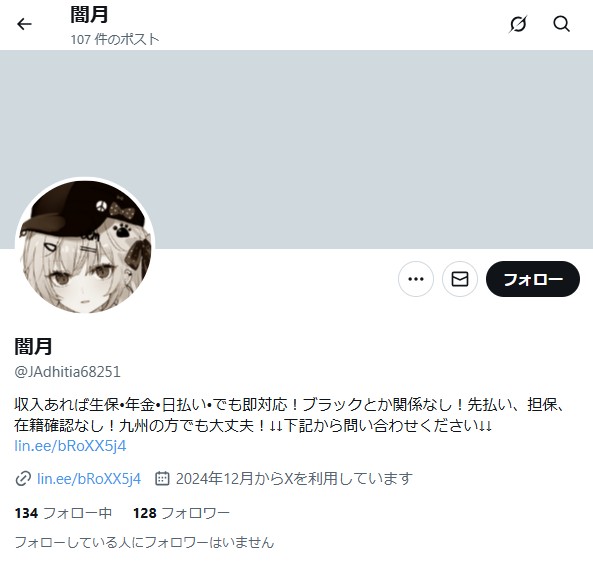The height and width of the screenshot is (578, 593).
Task: Go back using the left arrow
Action: click(24, 24)
